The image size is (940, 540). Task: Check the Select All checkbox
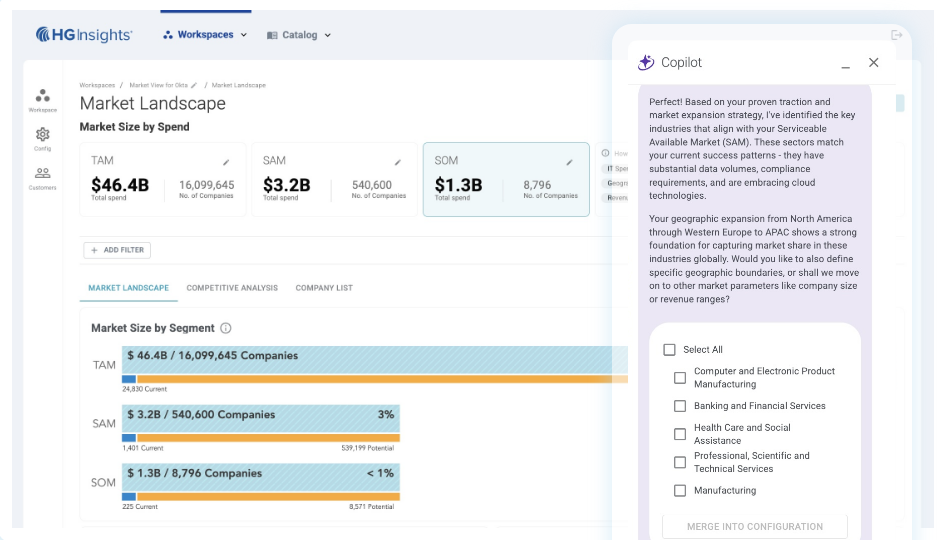tap(670, 349)
